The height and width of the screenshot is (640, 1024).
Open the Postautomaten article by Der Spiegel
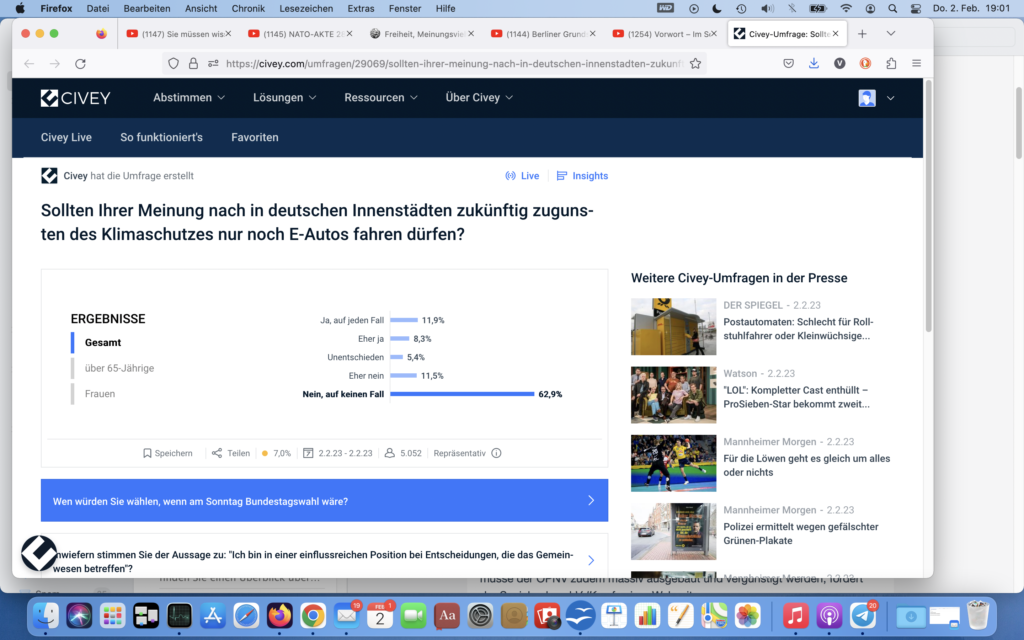(x=797, y=329)
